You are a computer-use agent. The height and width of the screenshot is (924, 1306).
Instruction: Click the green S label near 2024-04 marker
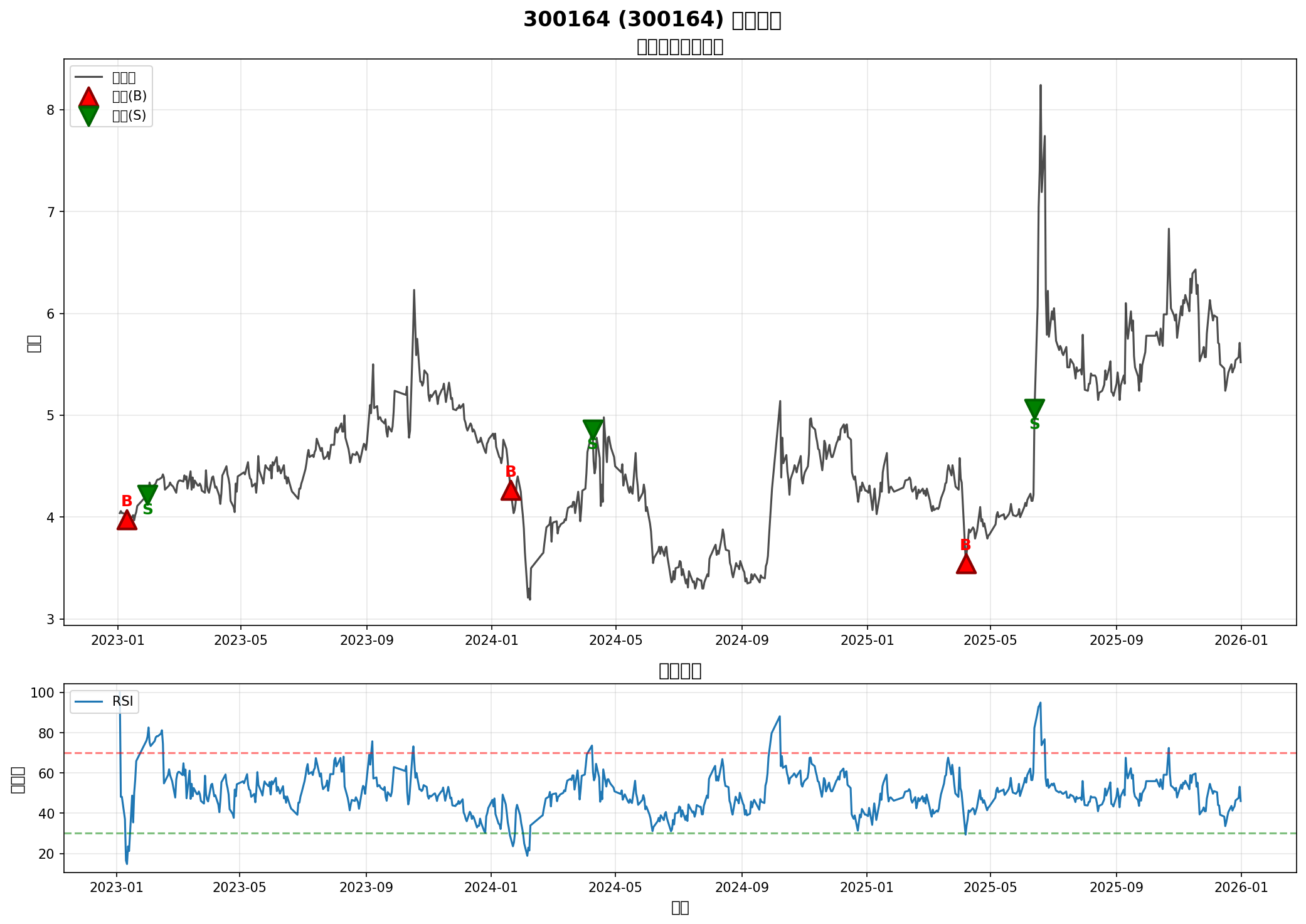[592, 445]
